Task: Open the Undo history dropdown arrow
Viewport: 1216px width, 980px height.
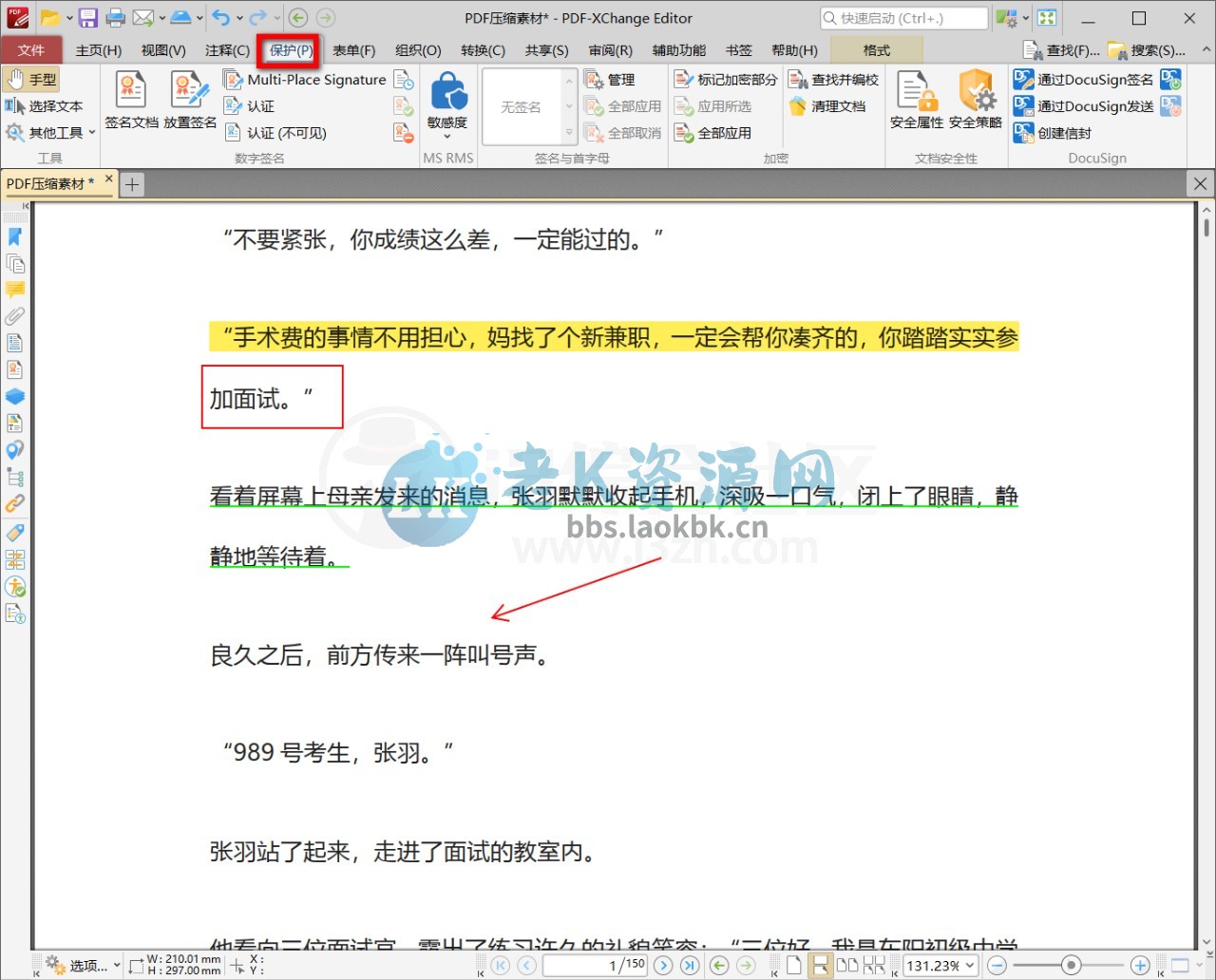Action: tap(238, 18)
